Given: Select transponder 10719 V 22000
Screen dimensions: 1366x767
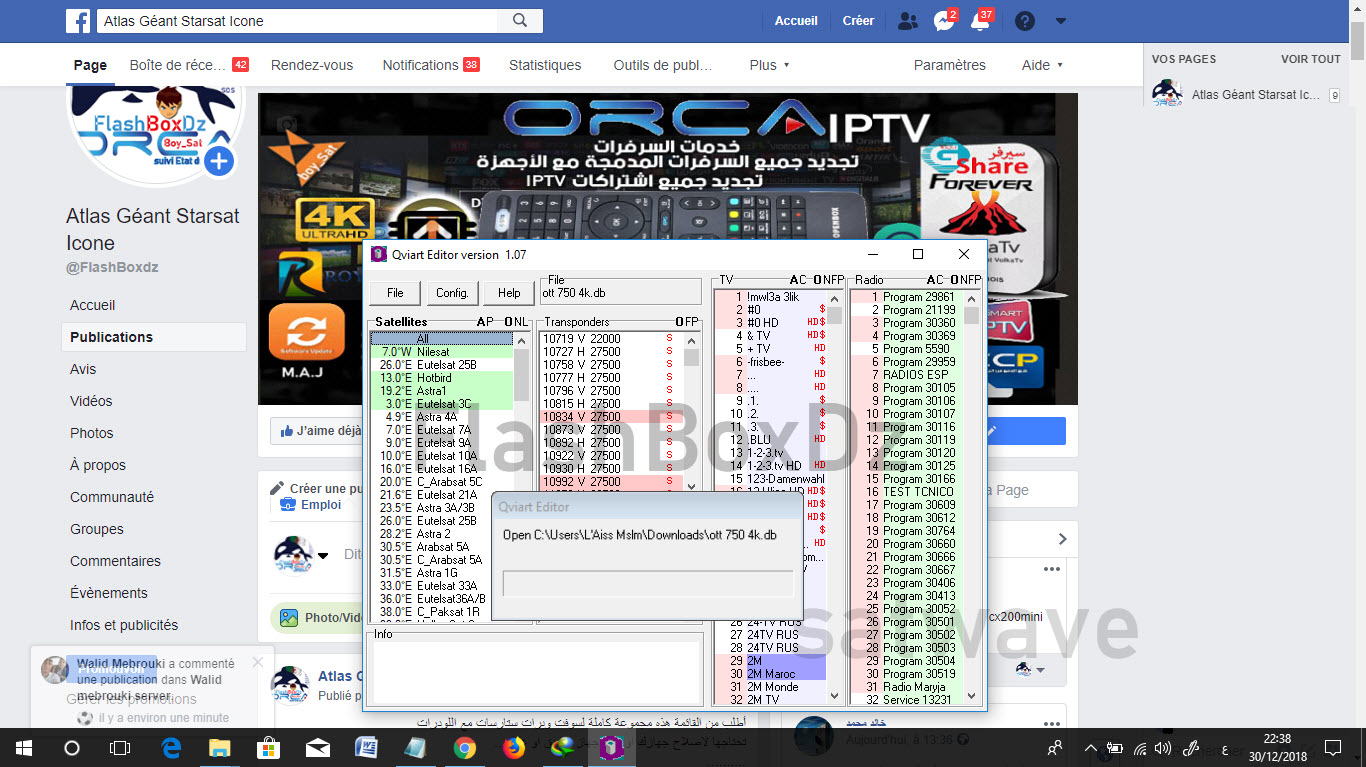Looking at the screenshot, I should coord(612,339).
